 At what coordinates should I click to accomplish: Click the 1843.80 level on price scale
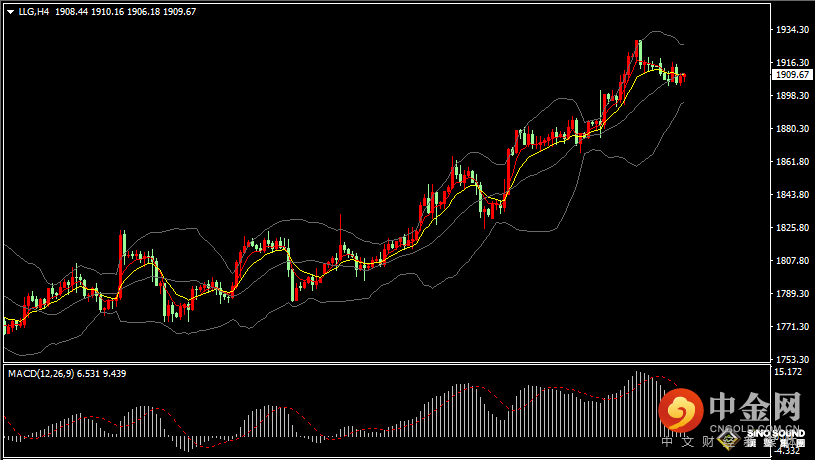coord(791,195)
